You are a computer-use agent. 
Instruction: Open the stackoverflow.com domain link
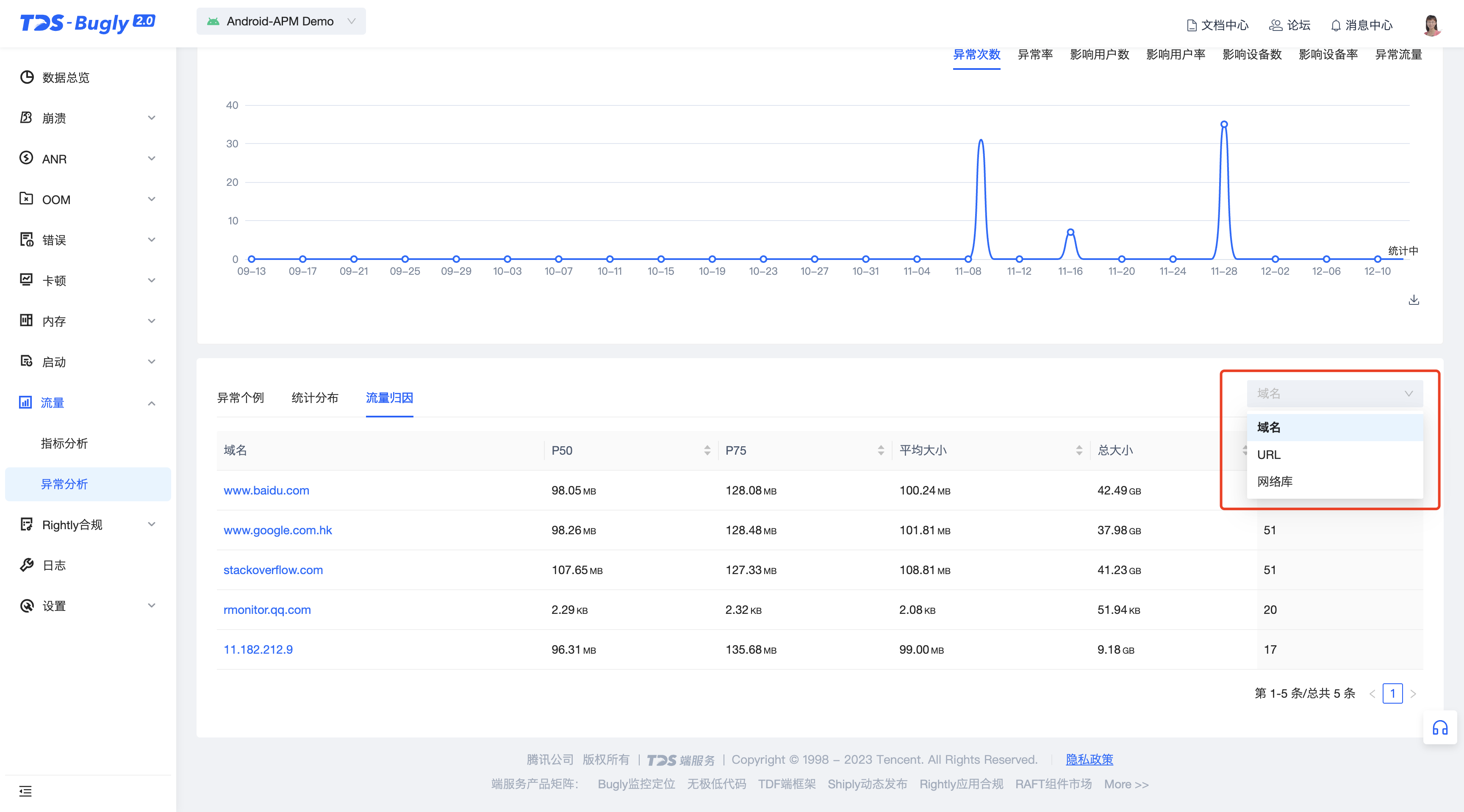click(273, 570)
